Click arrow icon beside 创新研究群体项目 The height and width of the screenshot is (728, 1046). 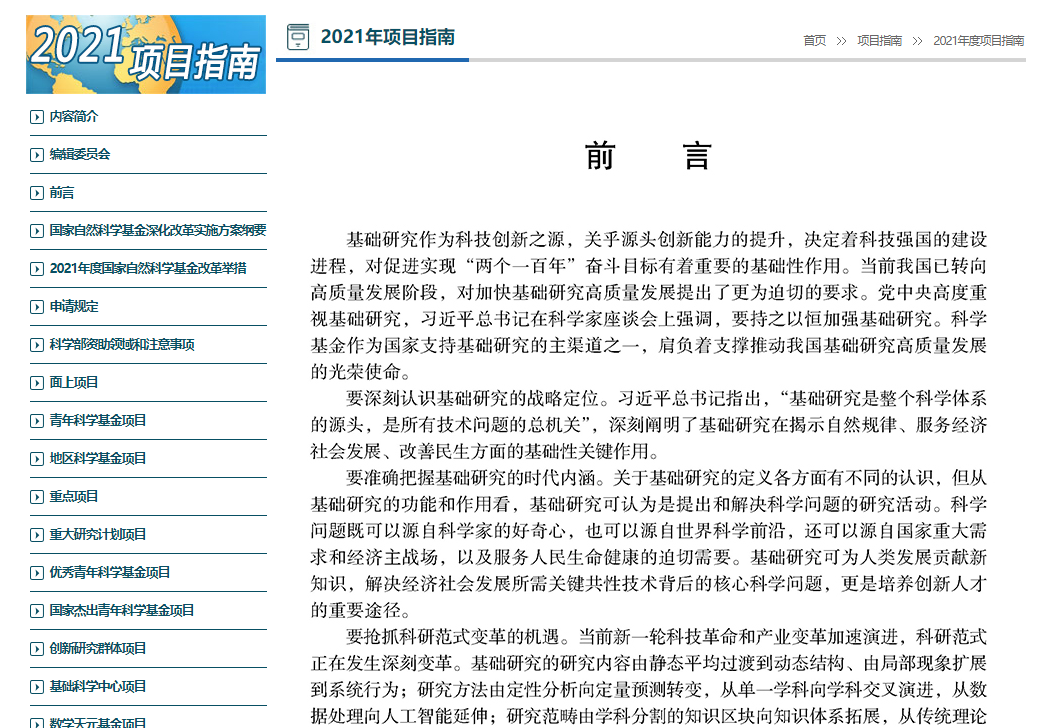(x=37, y=650)
